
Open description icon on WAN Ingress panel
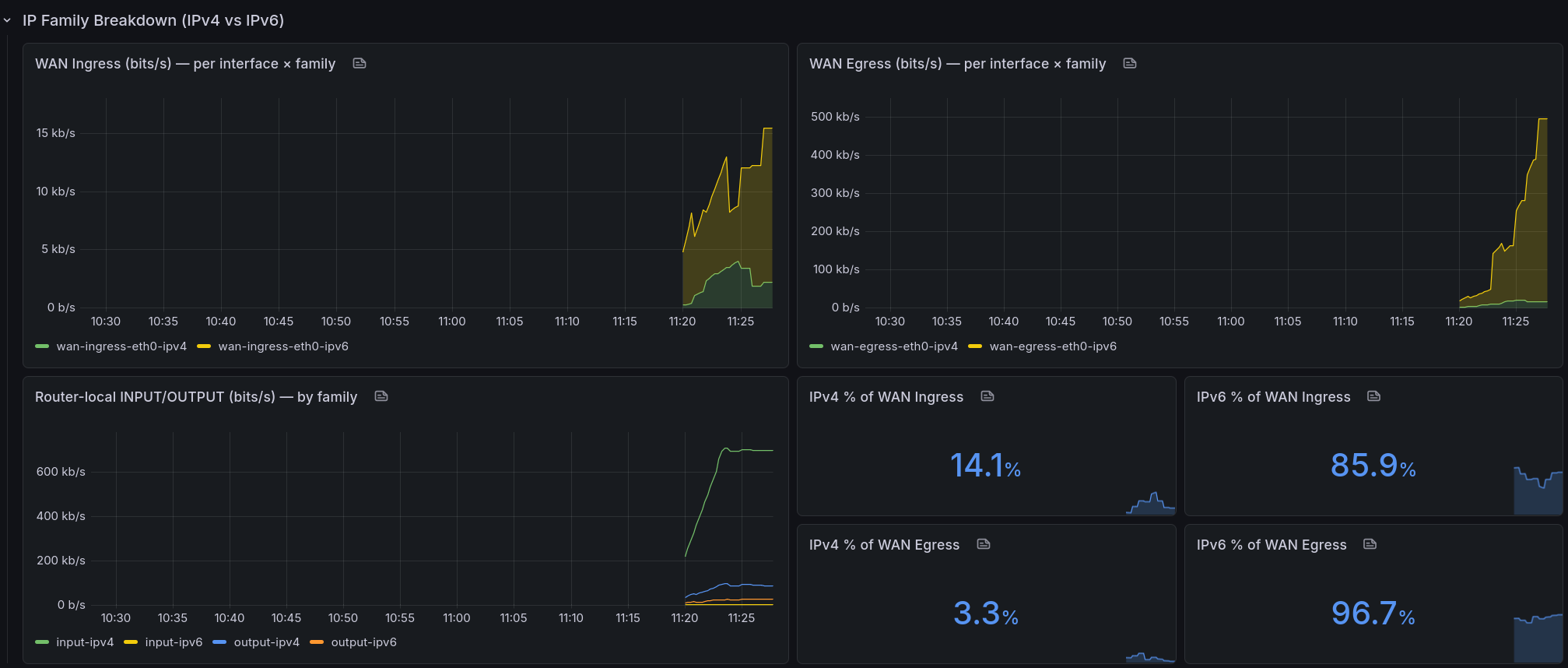coord(360,63)
